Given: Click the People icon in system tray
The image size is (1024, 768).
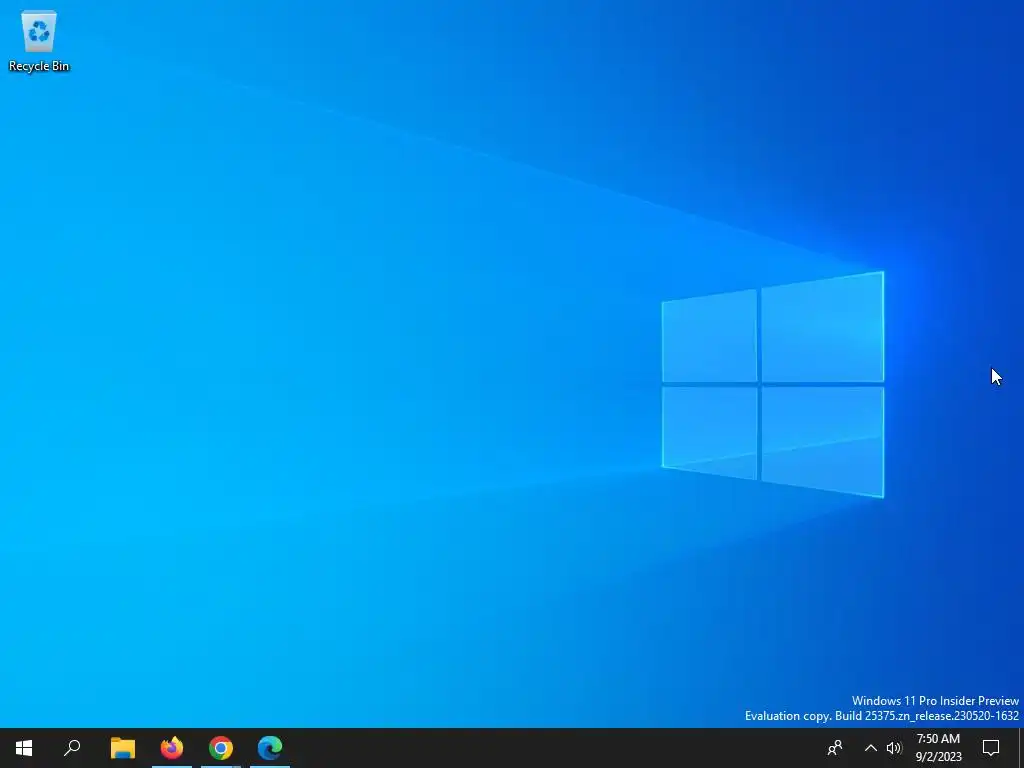Looking at the screenshot, I should tap(835, 748).
